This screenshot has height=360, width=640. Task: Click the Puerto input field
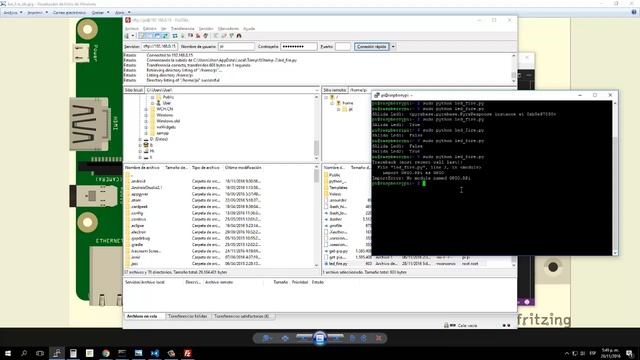click(x=343, y=47)
